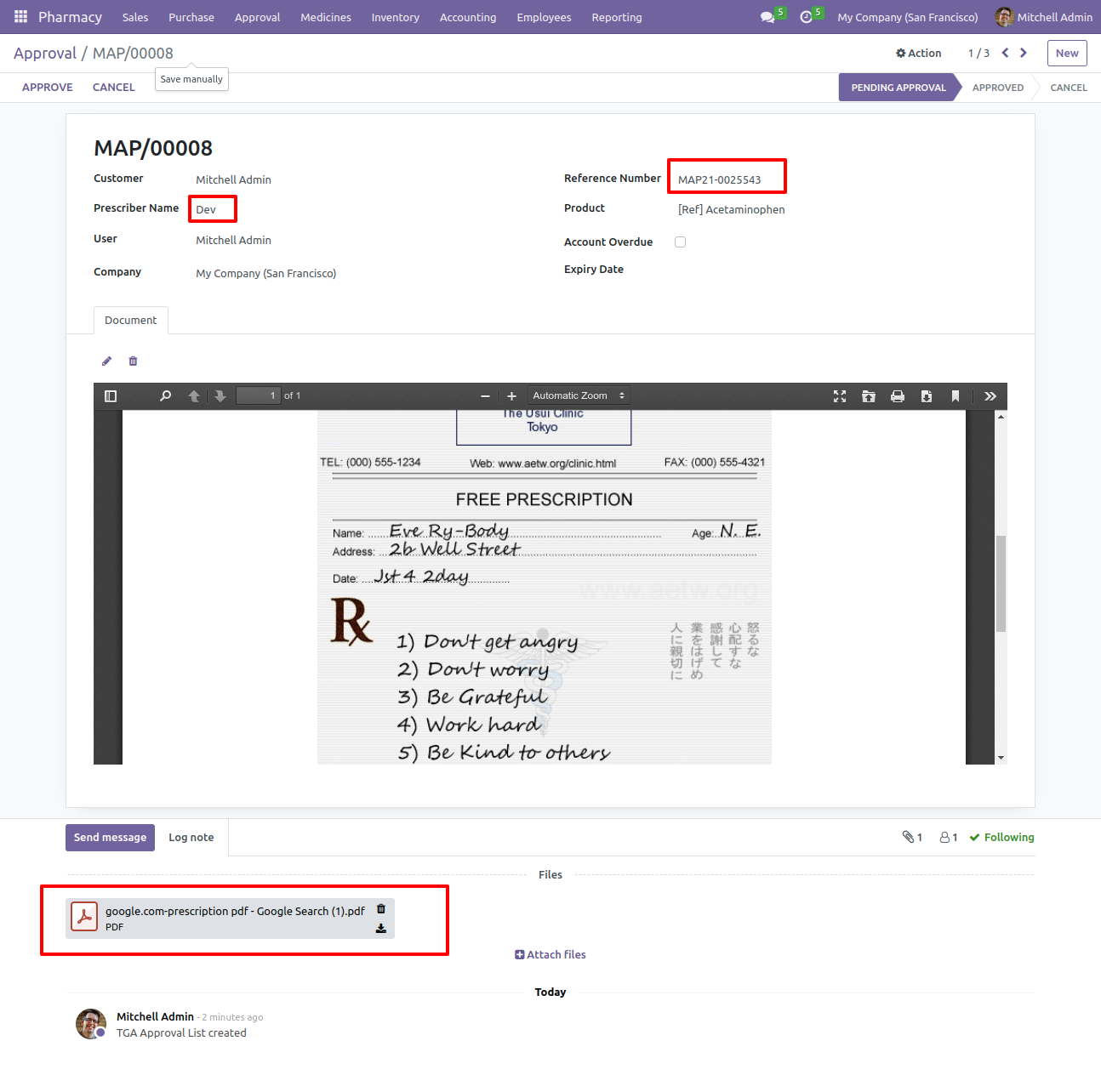The width and height of the screenshot is (1101, 1092).
Task: Click the APPROVE button
Action: point(48,88)
